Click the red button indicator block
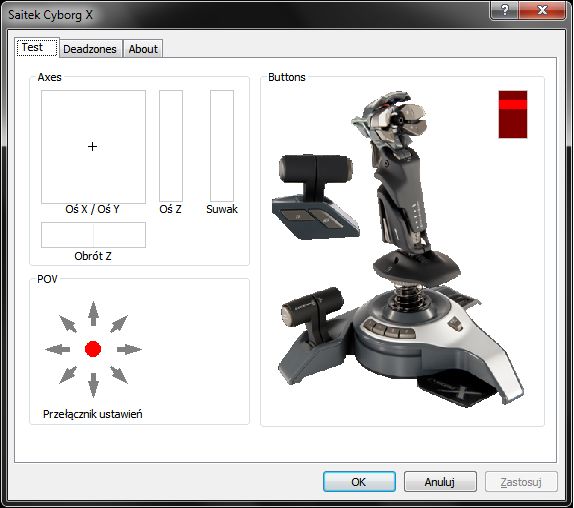The width and height of the screenshot is (574, 508). point(513,115)
